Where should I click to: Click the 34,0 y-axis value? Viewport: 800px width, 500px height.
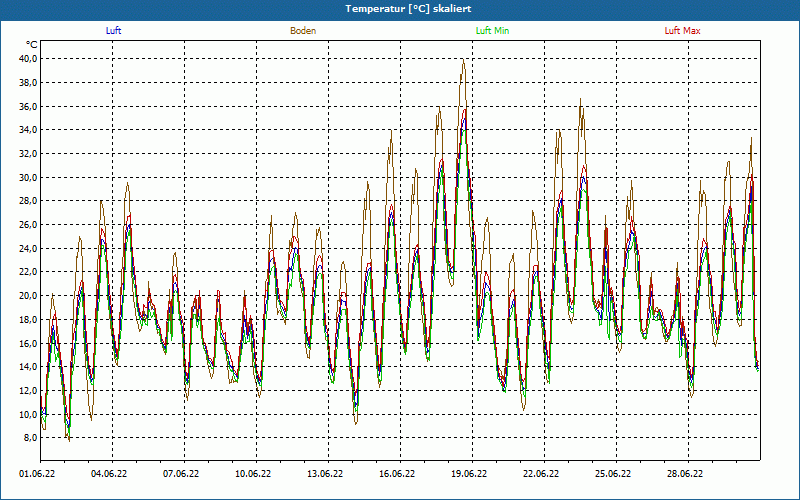[28, 130]
